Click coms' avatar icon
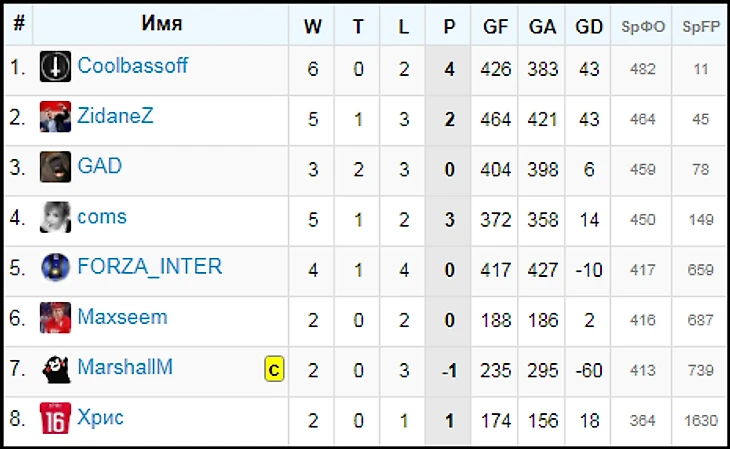The height and width of the screenshot is (449, 730). [x=55, y=218]
